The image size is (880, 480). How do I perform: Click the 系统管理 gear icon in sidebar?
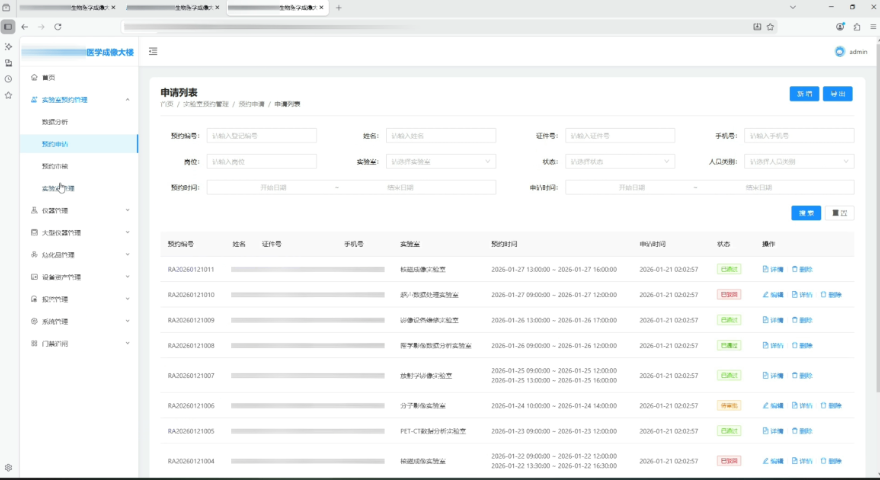pyautogui.click(x=34, y=321)
